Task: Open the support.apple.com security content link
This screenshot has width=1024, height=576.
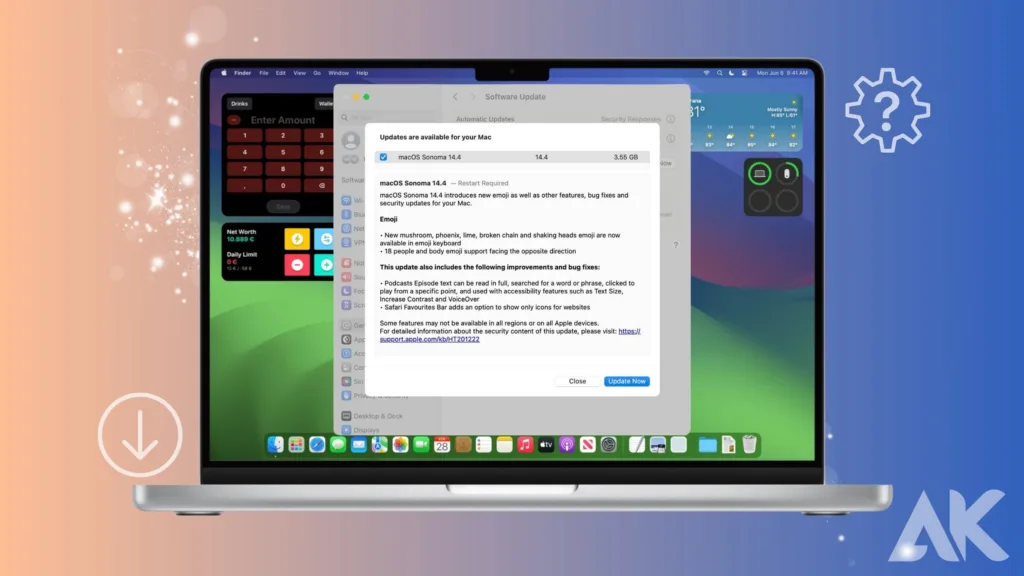Action: pos(509,335)
